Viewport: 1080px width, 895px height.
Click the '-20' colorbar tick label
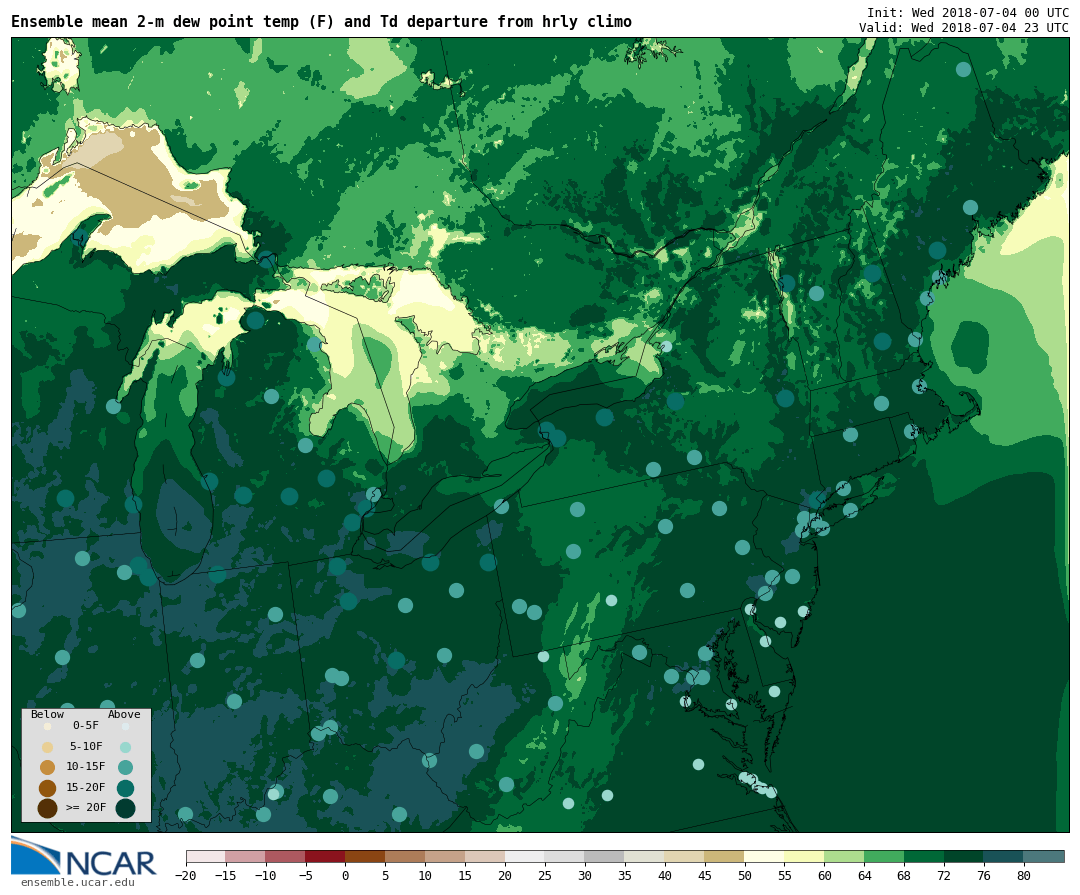(x=186, y=876)
